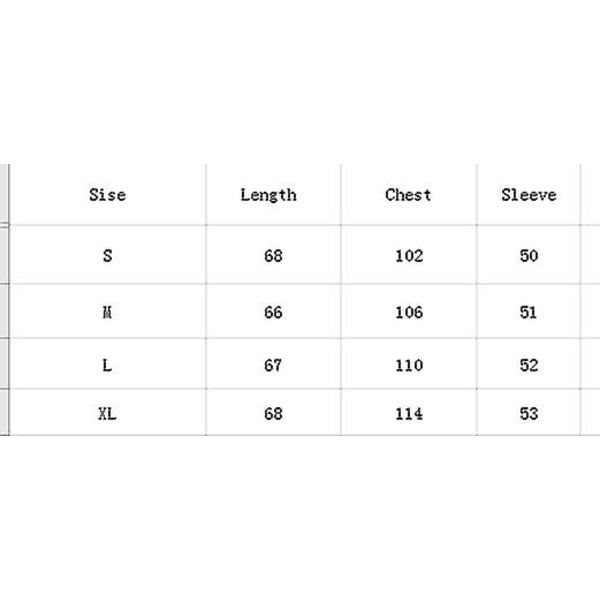This screenshot has height=600, width=600.
Task: Click the size "M" cell
Action: point(107,312)
